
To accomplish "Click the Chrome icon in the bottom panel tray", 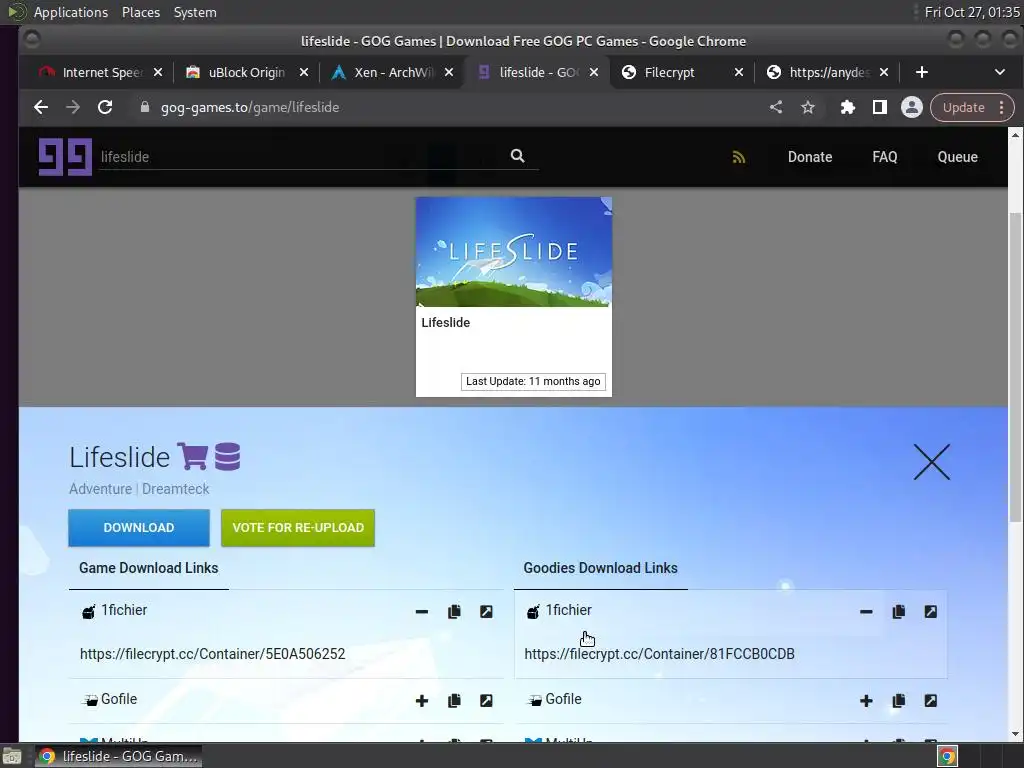I will coord(947,757).
